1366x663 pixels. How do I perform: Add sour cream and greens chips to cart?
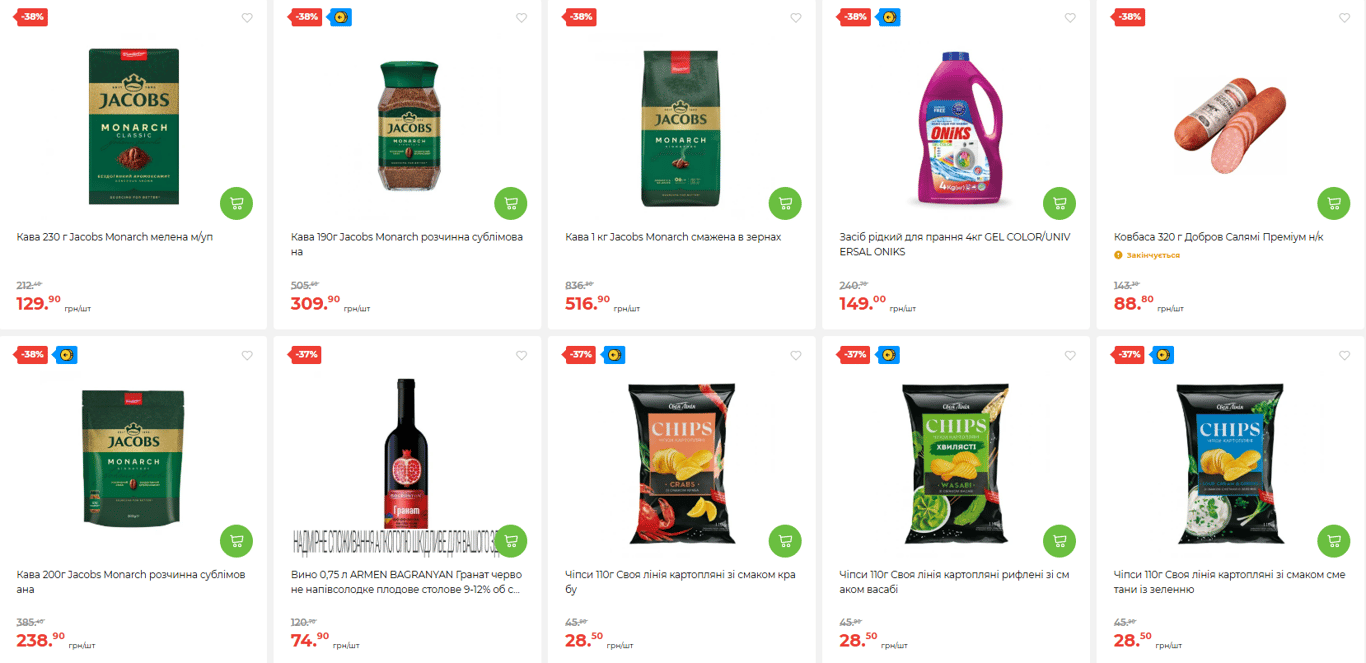coord(1334,541)
